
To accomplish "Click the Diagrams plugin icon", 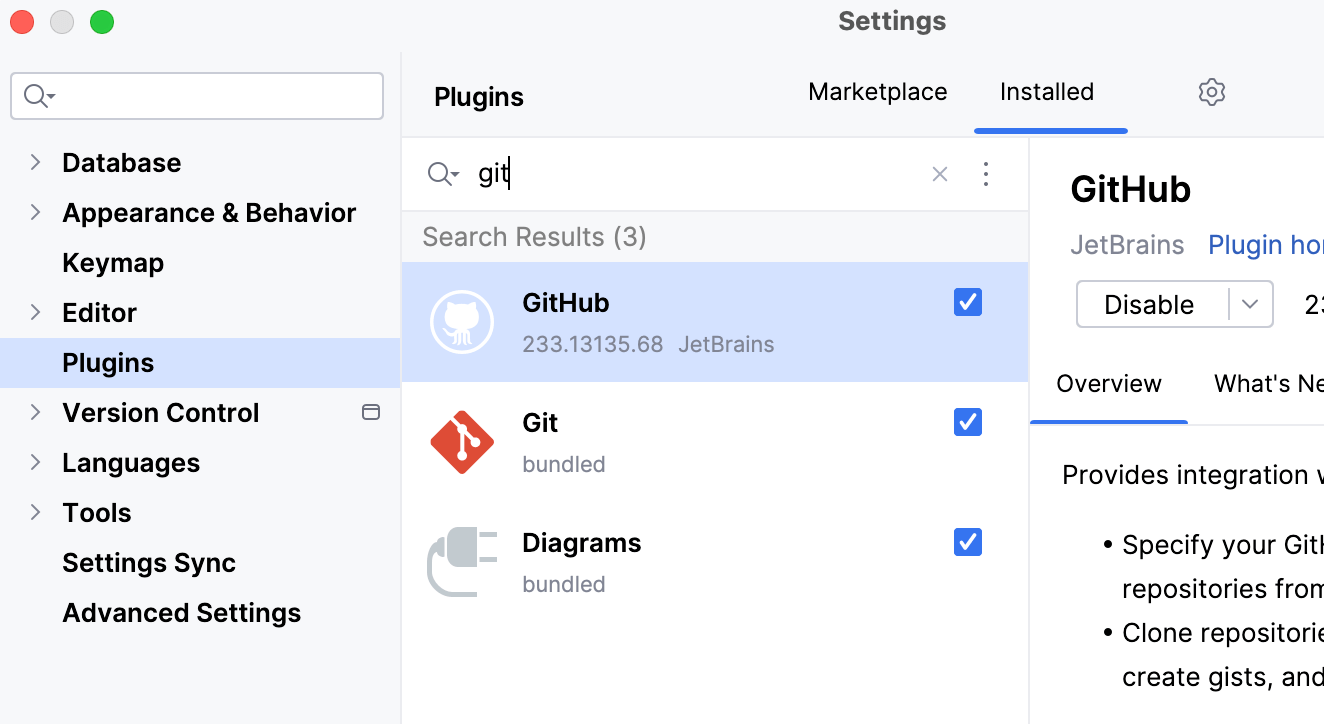I will tap(461, 561).
